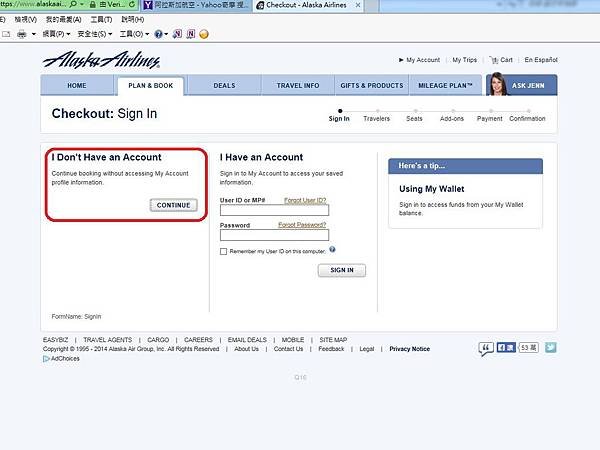This screenshot has width=600, height=450.
Task: Switch to the Yahoo search browser tab
Action: [197, 5]
